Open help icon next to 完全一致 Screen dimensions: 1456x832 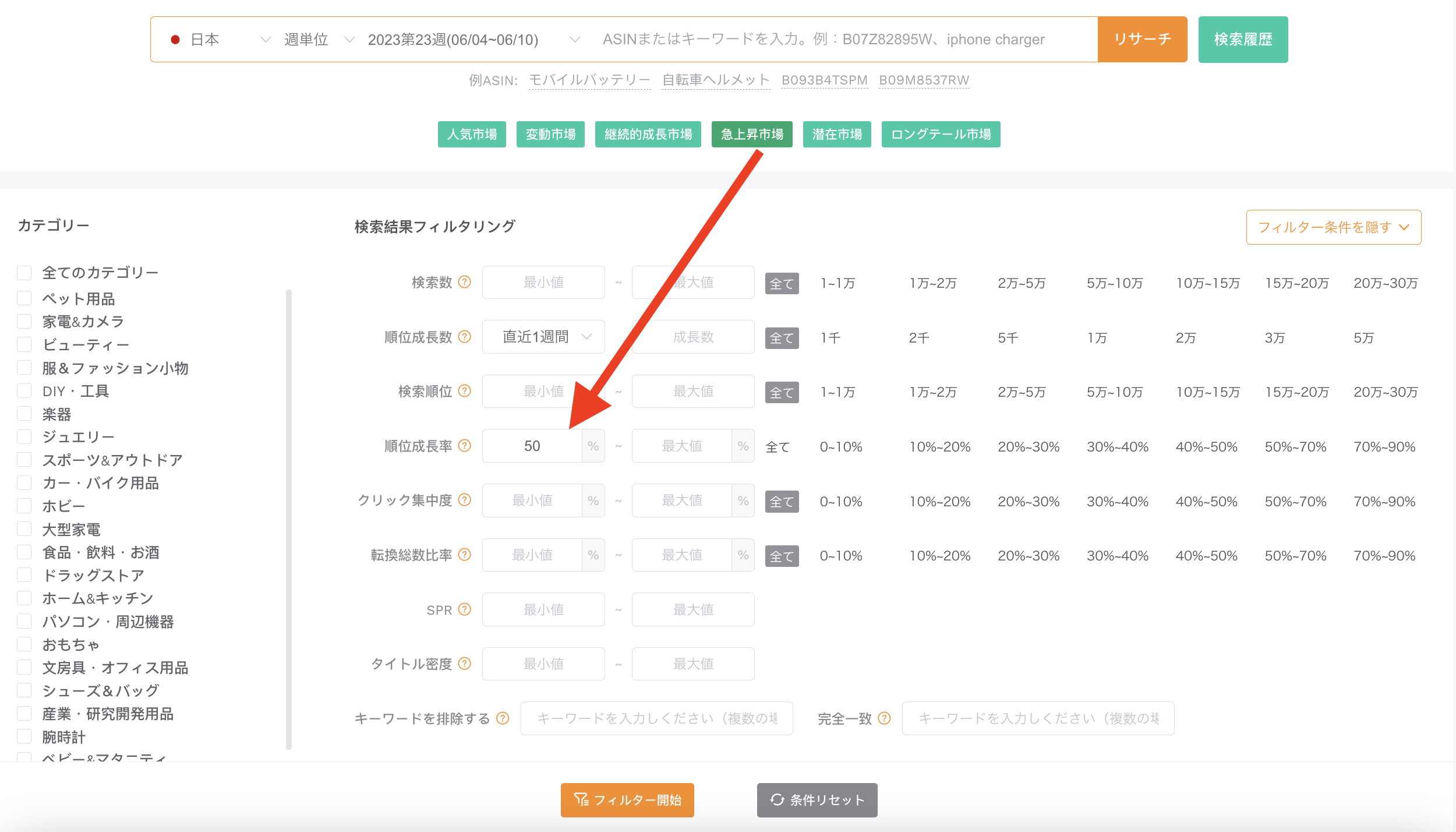tap(884, 718)
